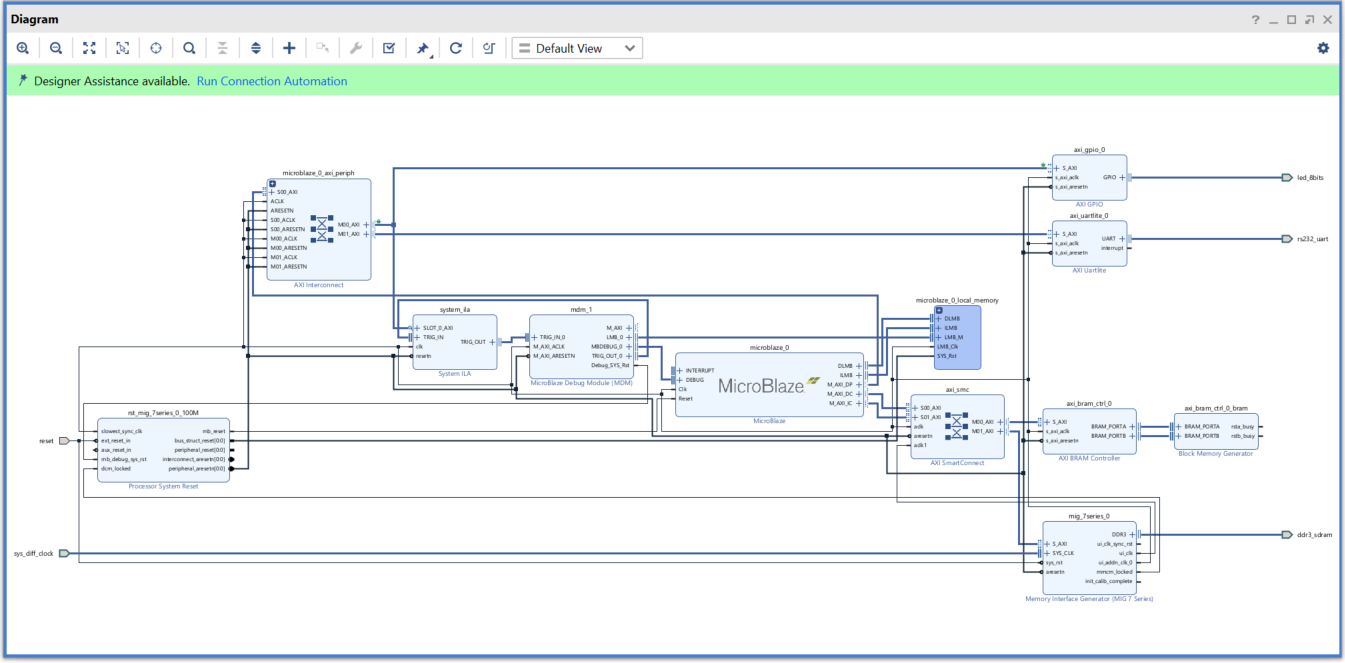This screenshot has width=1345, height=663.
Task: Click the Memory Interface Generator (MIG 7 Series) label
Action: tap(1089, 599)
